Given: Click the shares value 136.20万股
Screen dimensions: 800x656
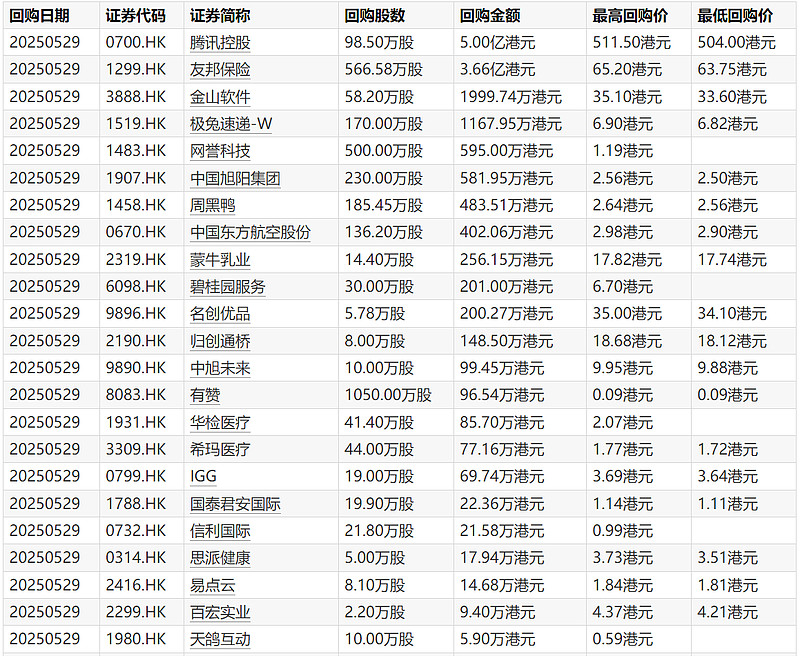Looking at the screenshot, I should click(384, 232).
